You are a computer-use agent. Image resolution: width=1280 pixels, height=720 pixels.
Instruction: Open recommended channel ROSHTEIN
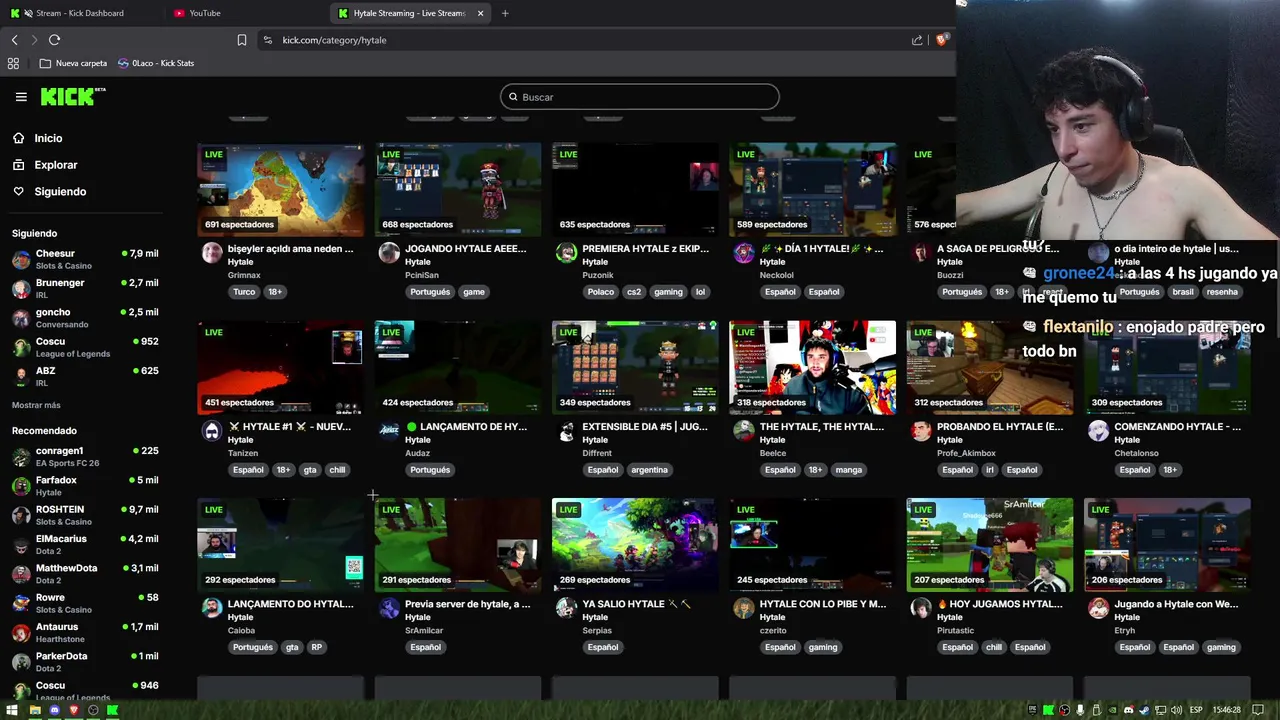pyautogui.click(x=85, y=515)
